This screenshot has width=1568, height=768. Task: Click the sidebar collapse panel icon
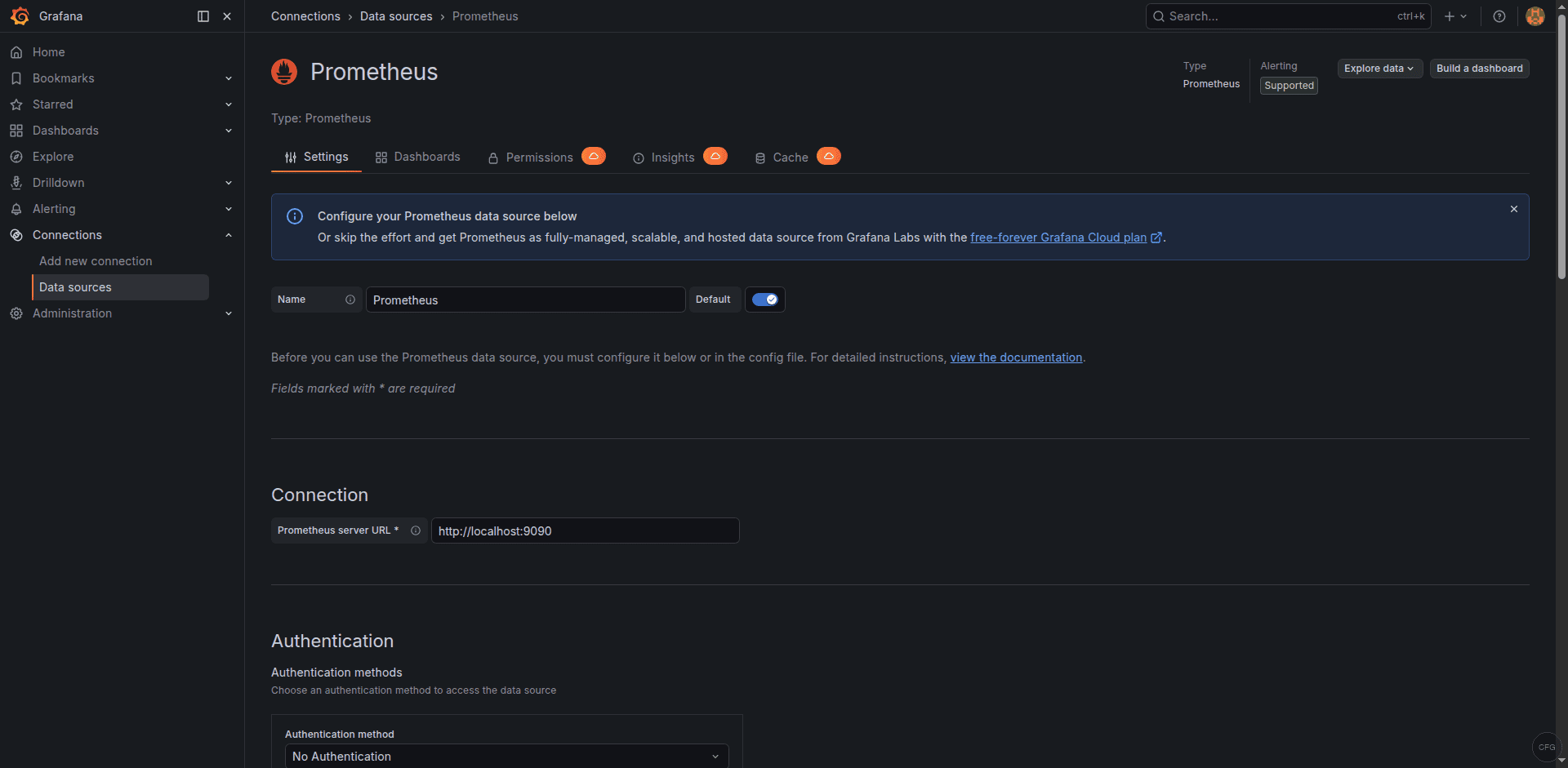point(202,16)
